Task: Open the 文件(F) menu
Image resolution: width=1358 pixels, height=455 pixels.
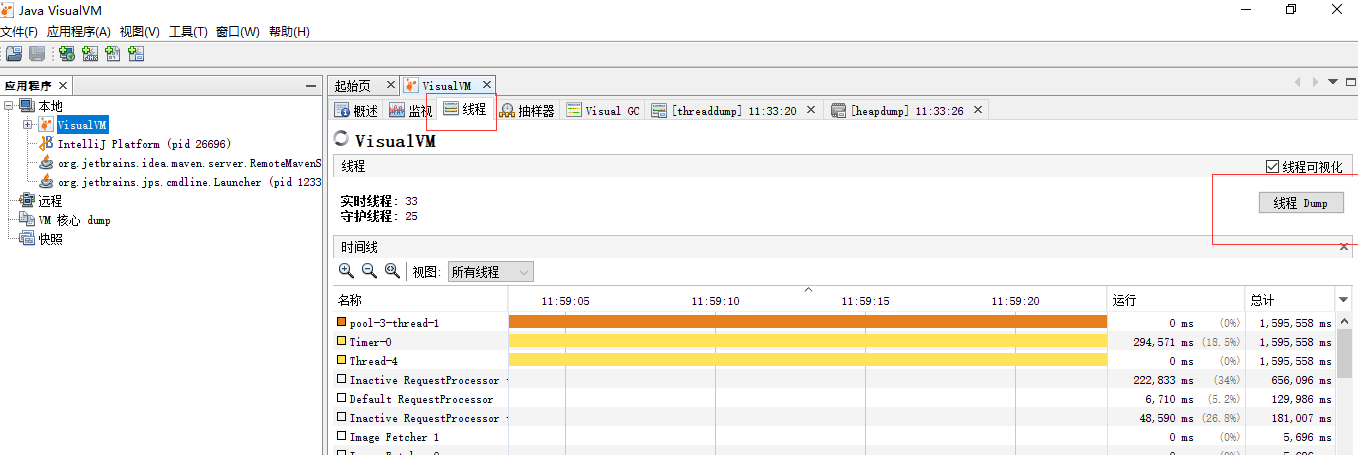Action: click(x=19, y=32)
